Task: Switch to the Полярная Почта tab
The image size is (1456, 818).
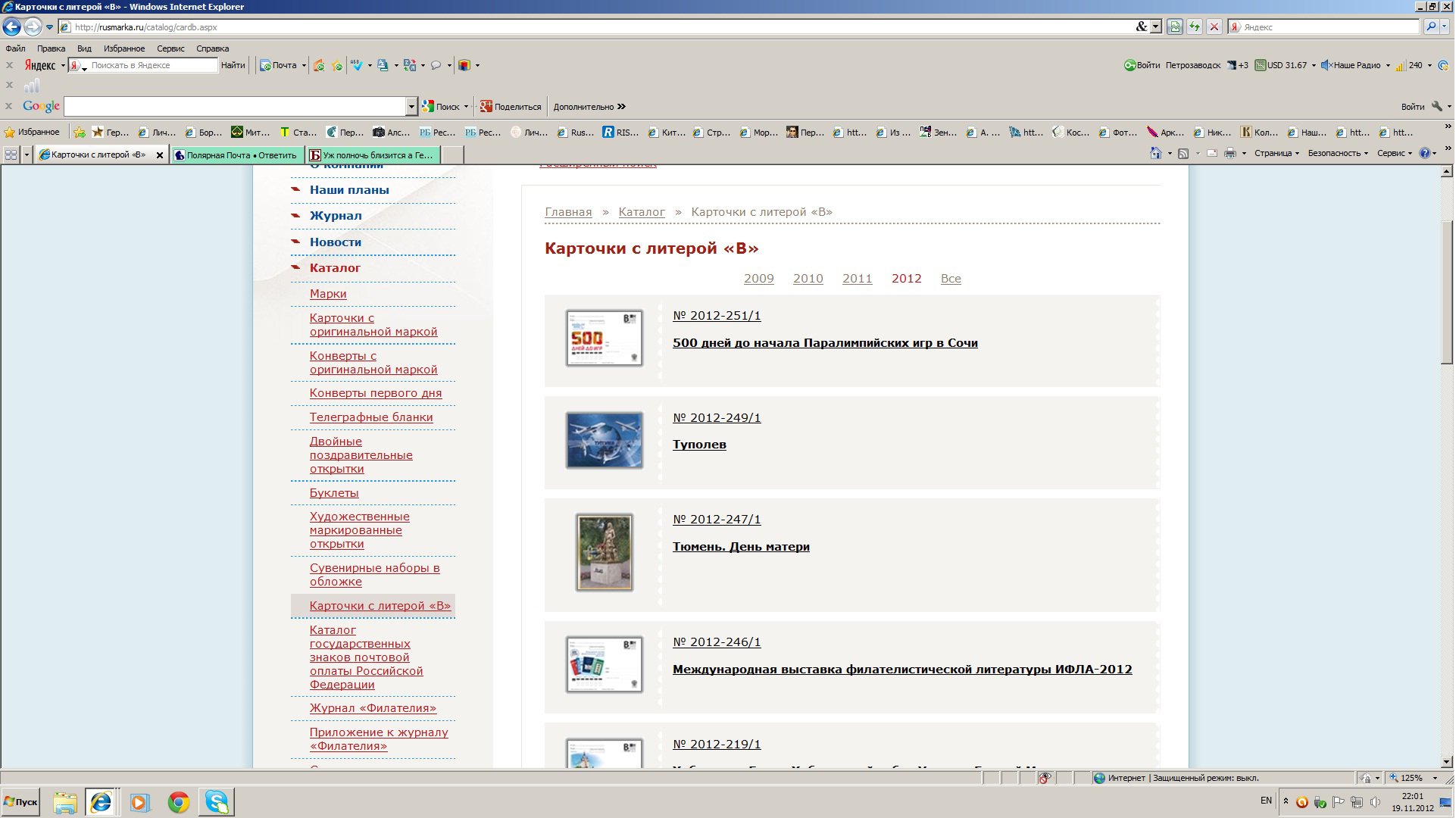Action: (x=239, y=155)
